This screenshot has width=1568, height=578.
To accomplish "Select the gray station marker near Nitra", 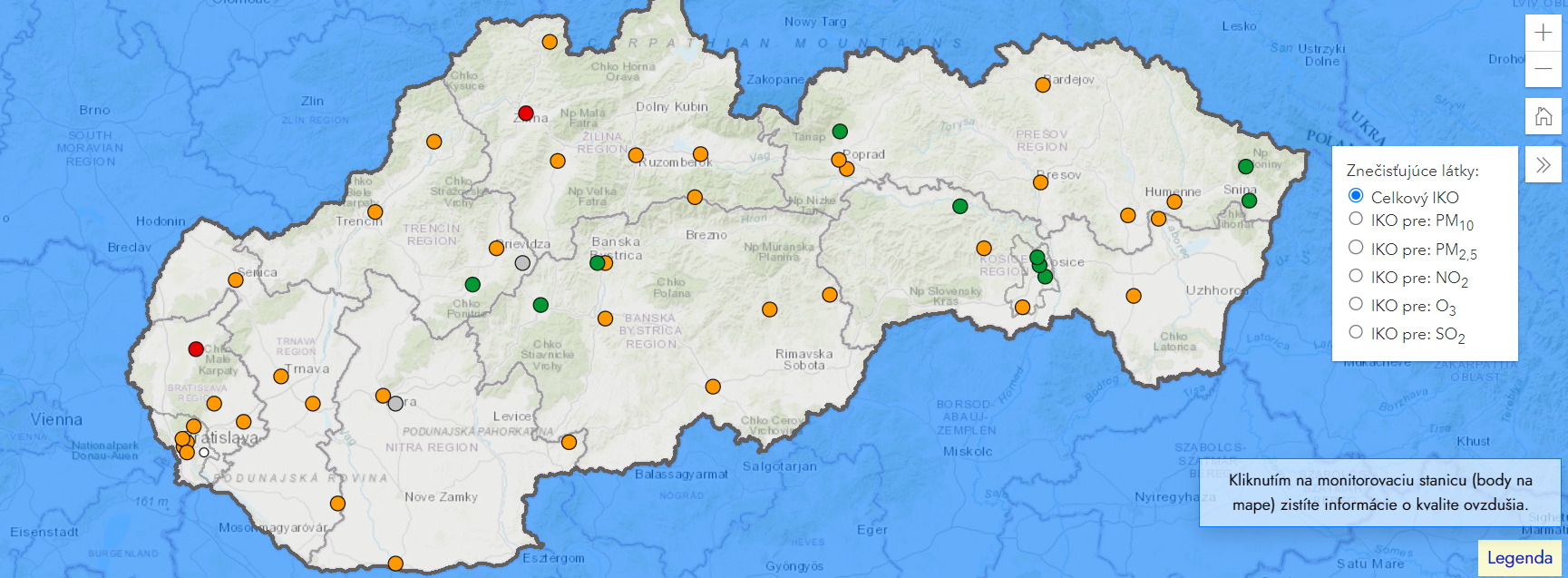I will pos(395,404).
